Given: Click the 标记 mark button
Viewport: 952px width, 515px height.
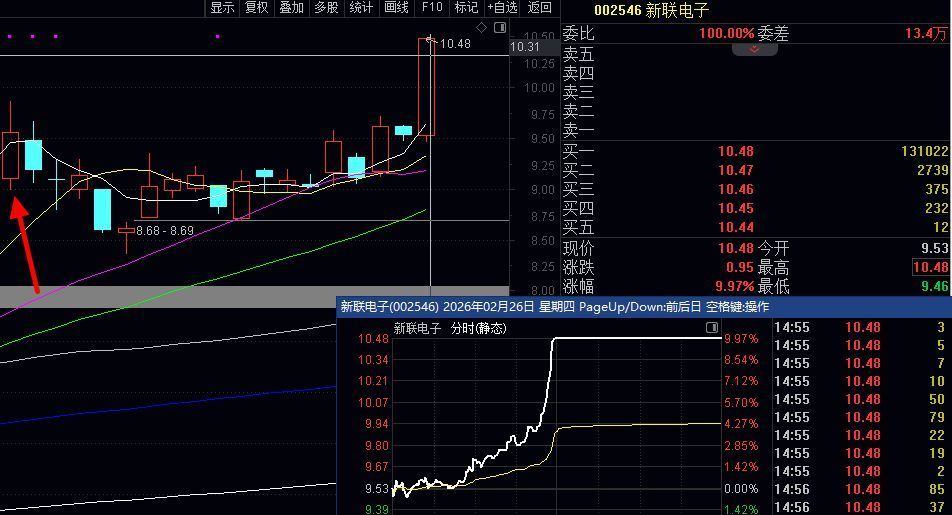Looking at the screenshot, I should tap(466, 7).
